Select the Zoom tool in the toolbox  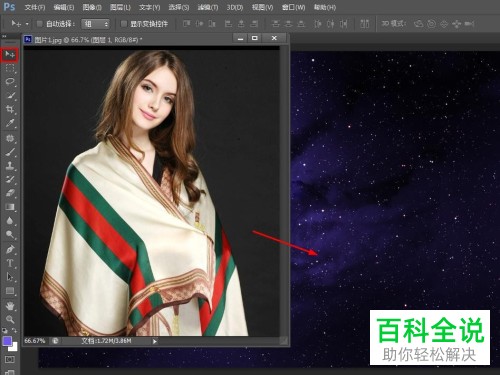point(10,319)
